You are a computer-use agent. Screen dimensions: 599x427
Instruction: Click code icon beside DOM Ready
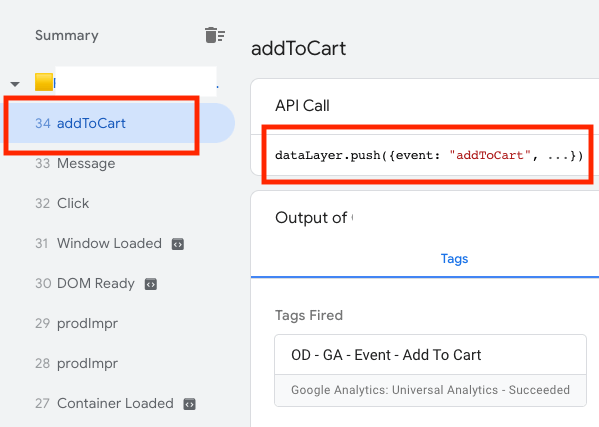click(x=151, y=284)
